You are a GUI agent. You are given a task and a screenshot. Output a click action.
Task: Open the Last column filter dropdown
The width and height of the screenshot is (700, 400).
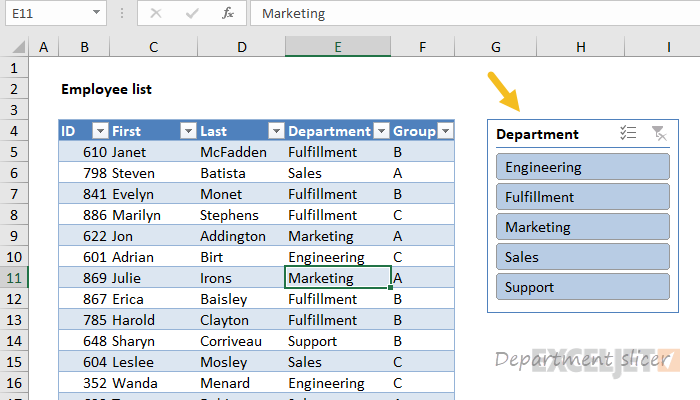click(276, 131)
